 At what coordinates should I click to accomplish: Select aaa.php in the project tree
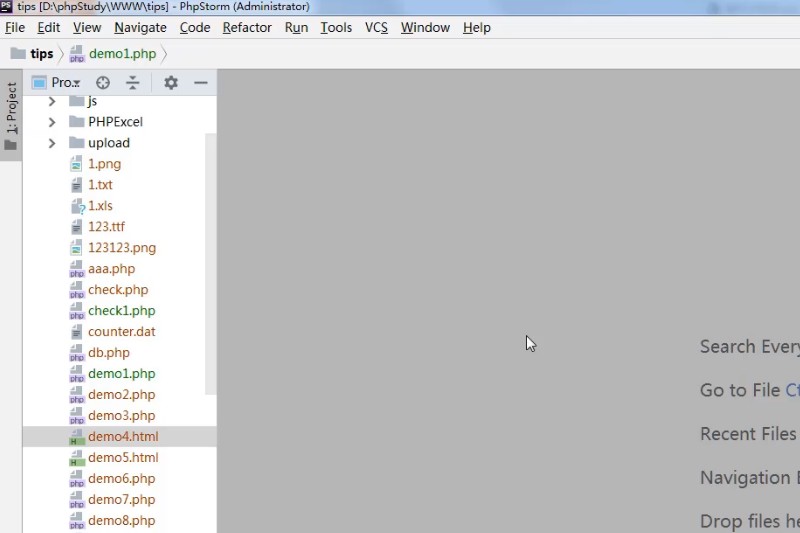pos(111,269)
